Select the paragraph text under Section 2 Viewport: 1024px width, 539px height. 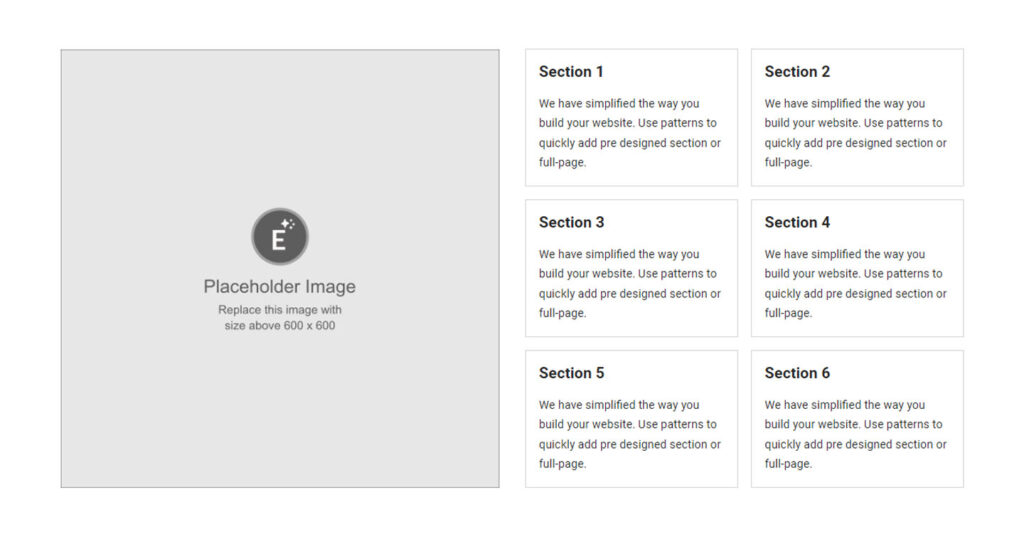pyautogui.click(x=856, y=133)
